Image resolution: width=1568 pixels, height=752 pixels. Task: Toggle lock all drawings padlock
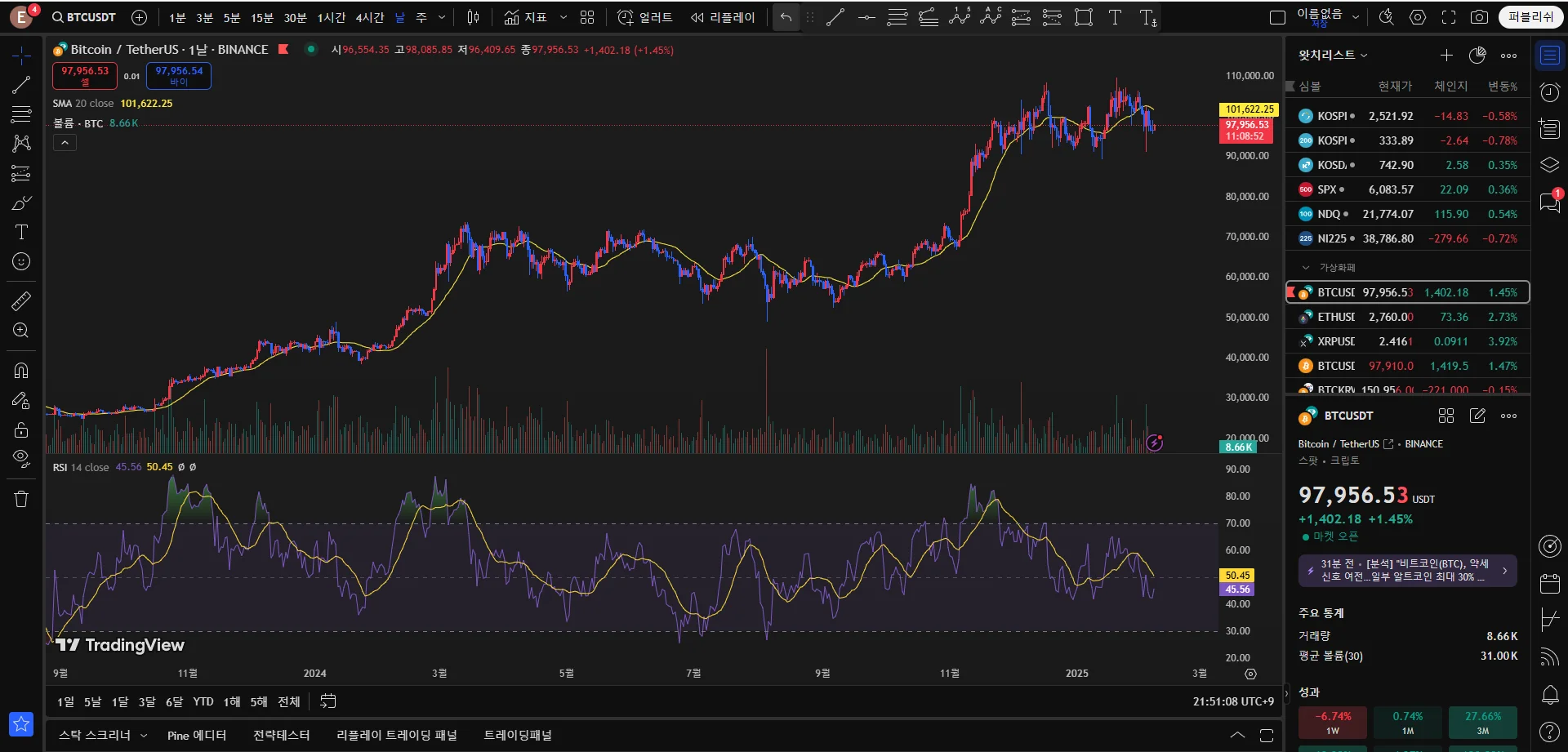click(21, 429)
